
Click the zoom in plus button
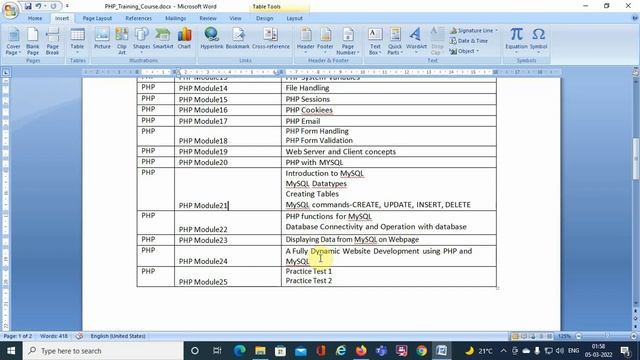(x=634, y=336)
